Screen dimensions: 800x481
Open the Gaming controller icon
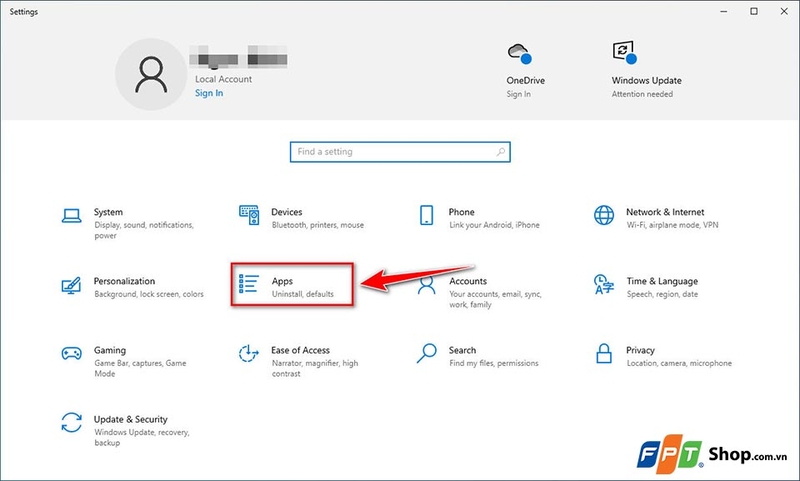coord(71,353)
